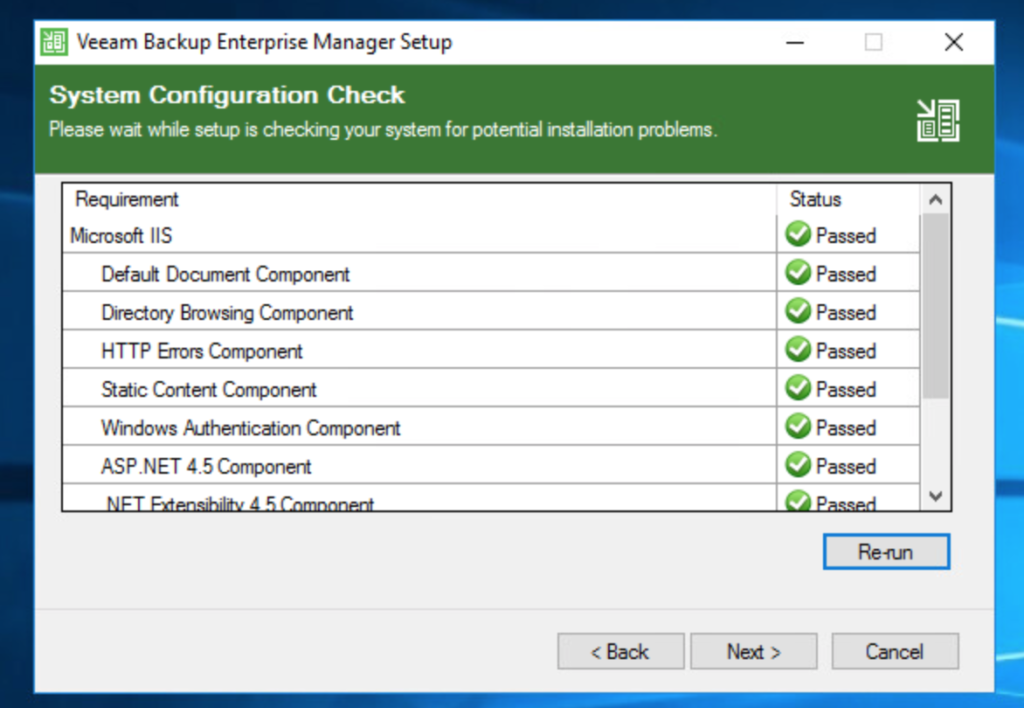This screenshot has height=708, width=1024.
Task: Click Passed text in HTTP Errors row
Action: (846, 351)
